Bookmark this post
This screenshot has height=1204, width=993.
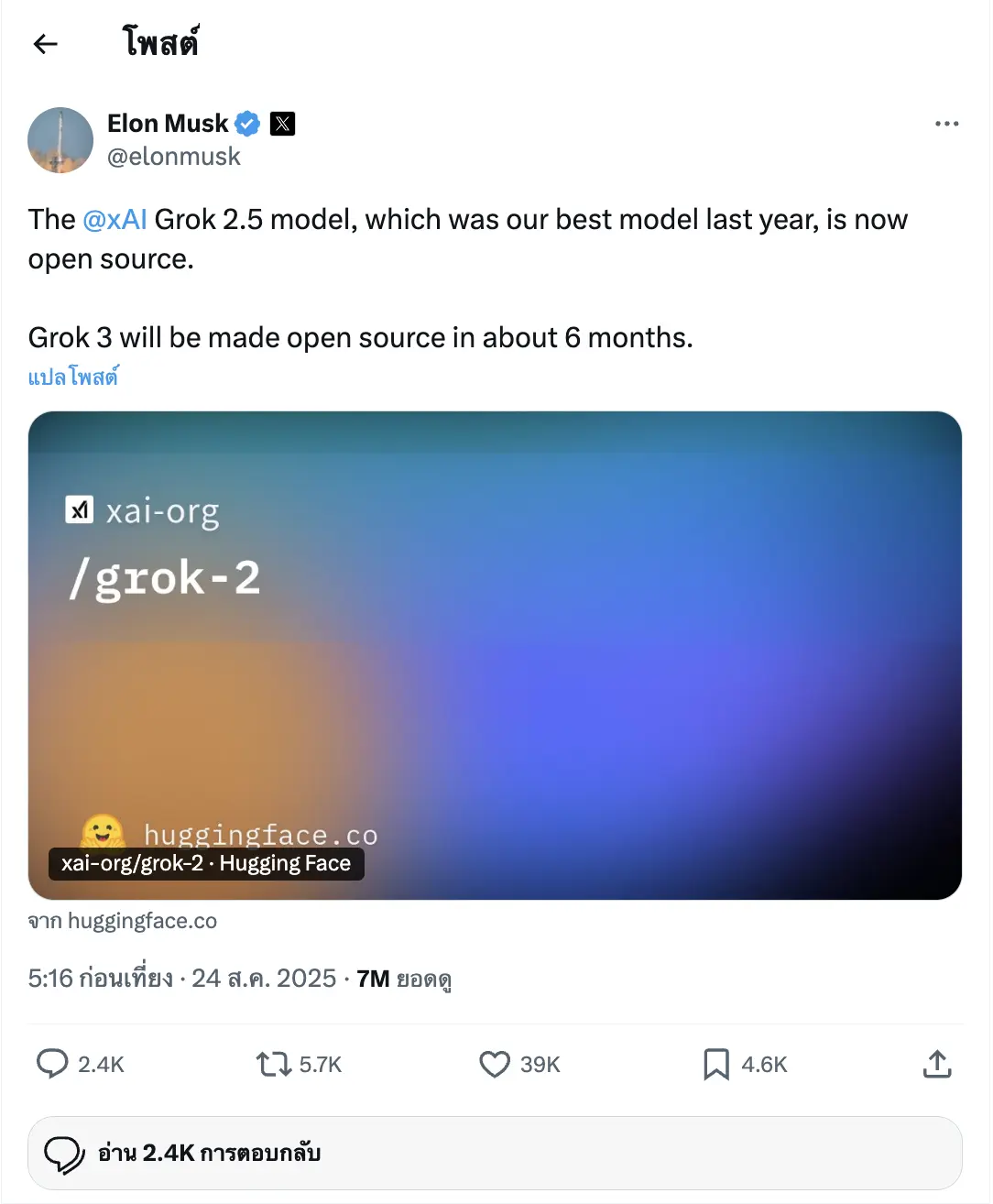point(715,1064)
